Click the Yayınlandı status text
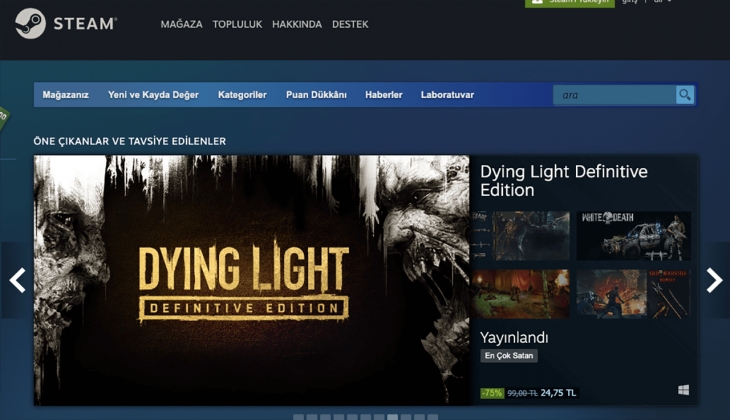This screenshot has height=420, width=730. click(x=514, y=338)
